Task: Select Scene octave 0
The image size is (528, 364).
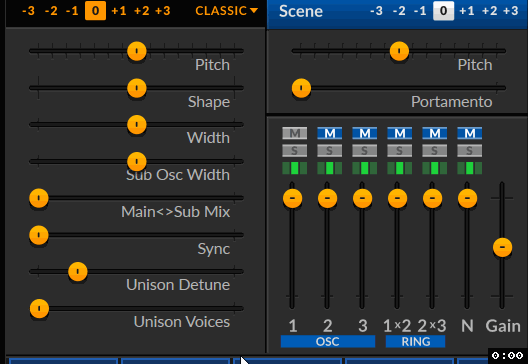Action: [443, 11]
